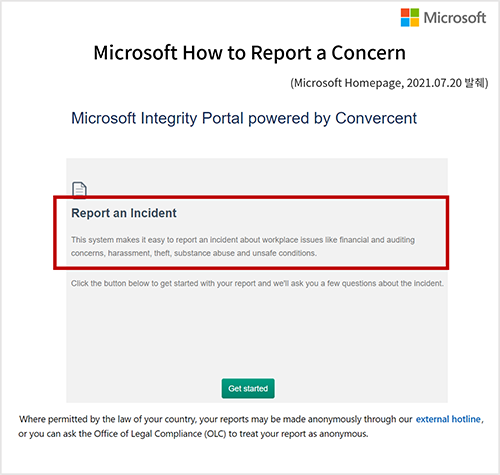The height and width of the screenshot is (475, 500).
Task: Click the Microsoft four-square logo icon
Action: 410,17
